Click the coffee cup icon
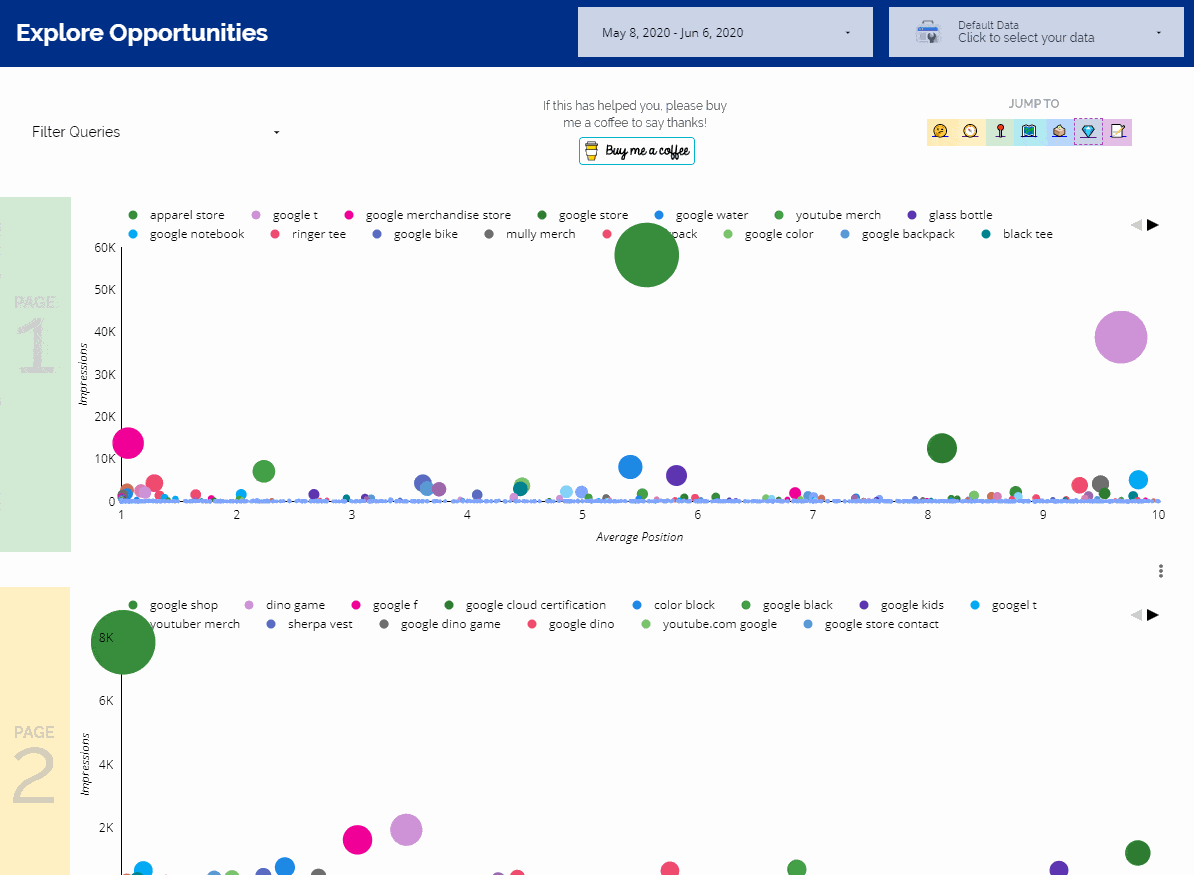Image resolution: width=1194 pixels, height=875 pixels. coord(592,151)
